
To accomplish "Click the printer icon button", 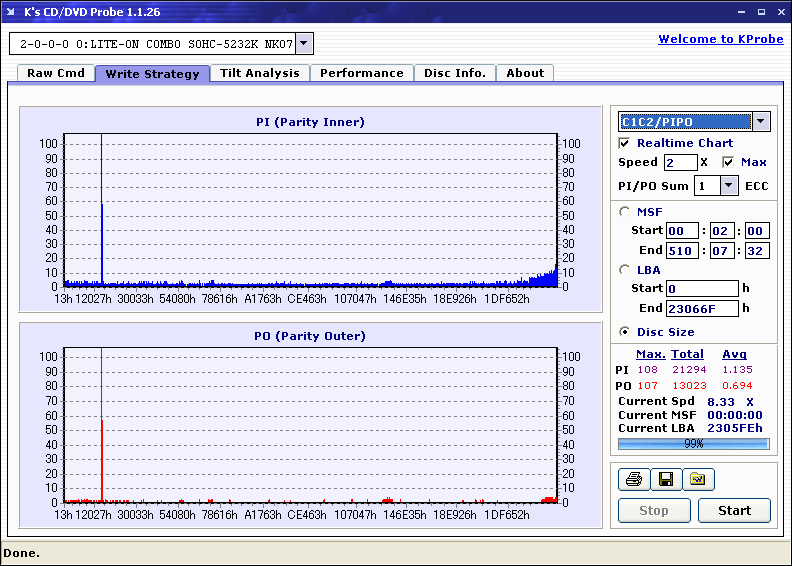I will click(633, 479).
